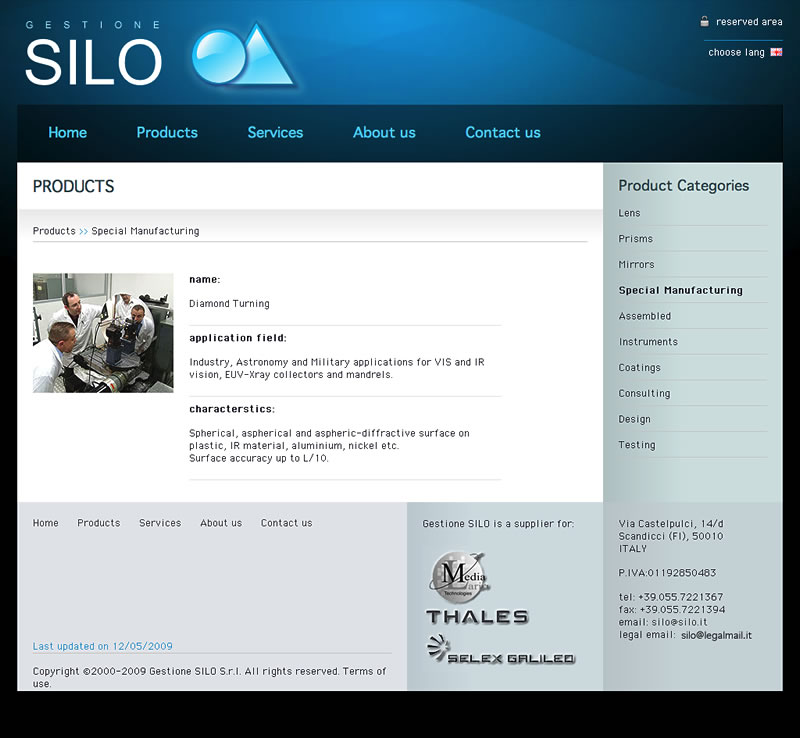Click the padlock icon beside reserved area

pos(705,21)
